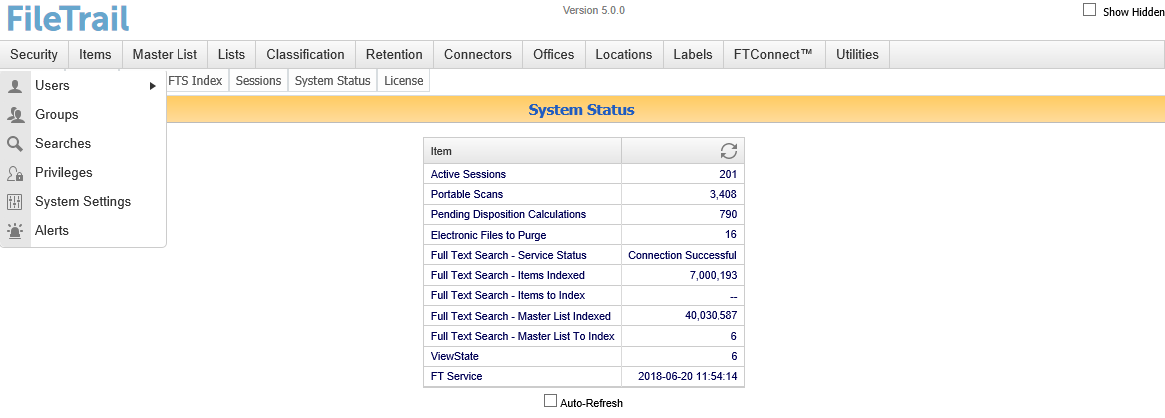Click the Searches magnifier icon

point(15,143)
